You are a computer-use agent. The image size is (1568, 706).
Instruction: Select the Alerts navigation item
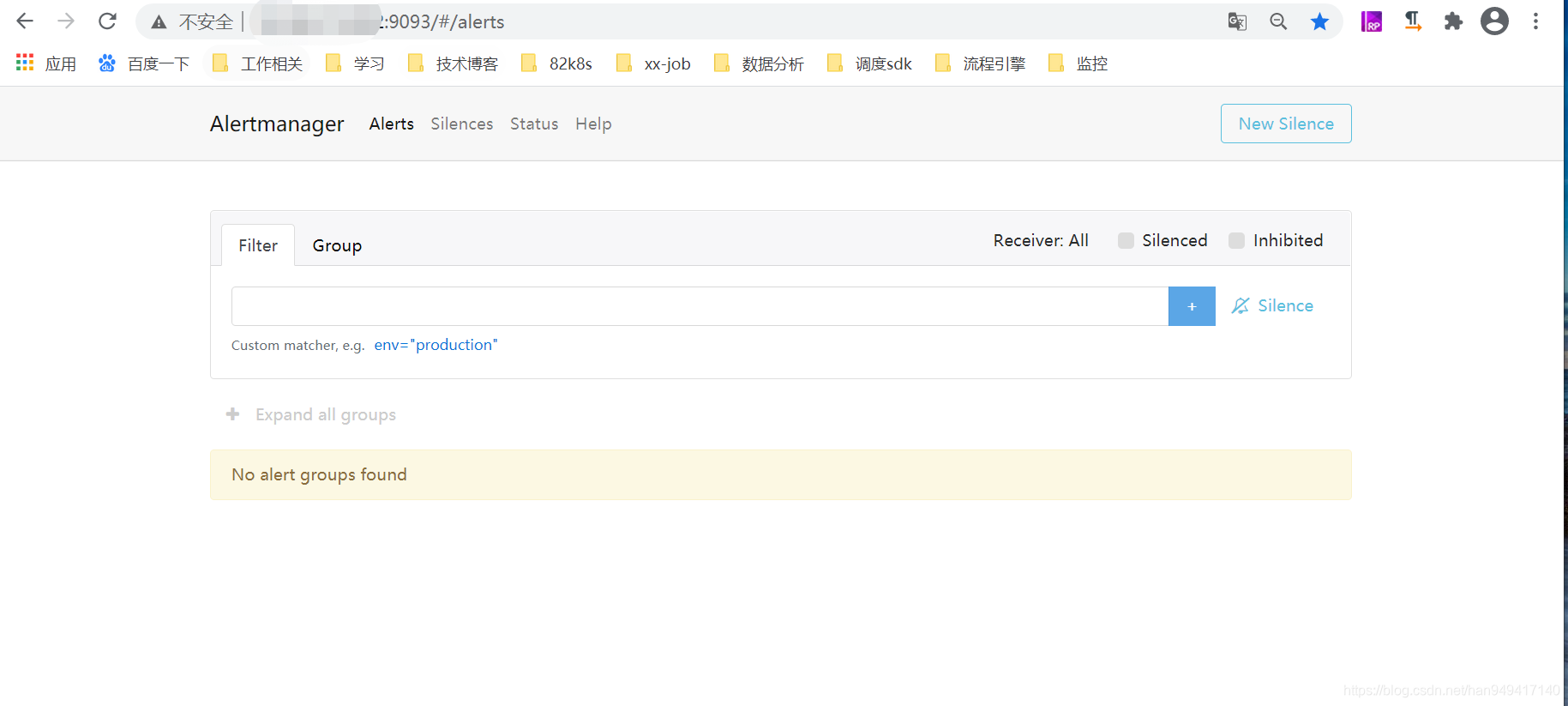point(392,124)
